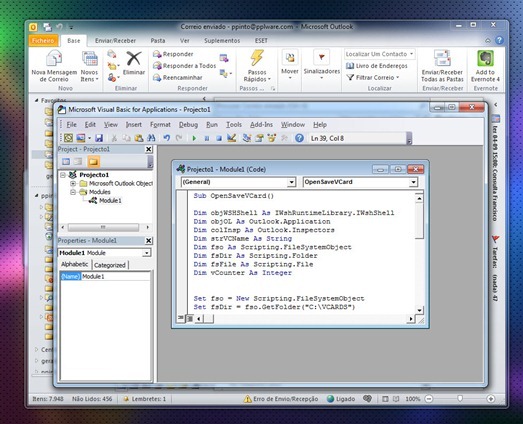The width and height of the screenshot is (523, 424).
Task: Open Filtrar Correio dropdown in Outlook
Action: [x=373, y=77]
